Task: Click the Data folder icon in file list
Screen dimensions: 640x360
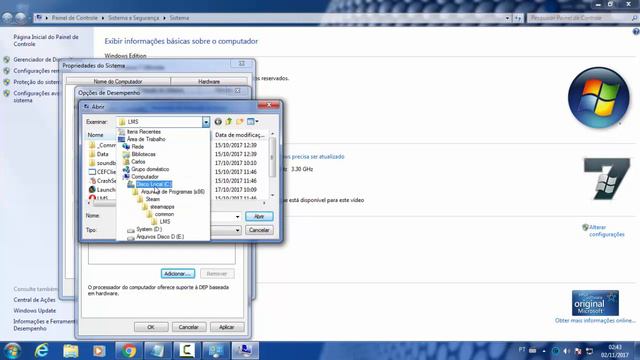Action: (x=92, y=154)
